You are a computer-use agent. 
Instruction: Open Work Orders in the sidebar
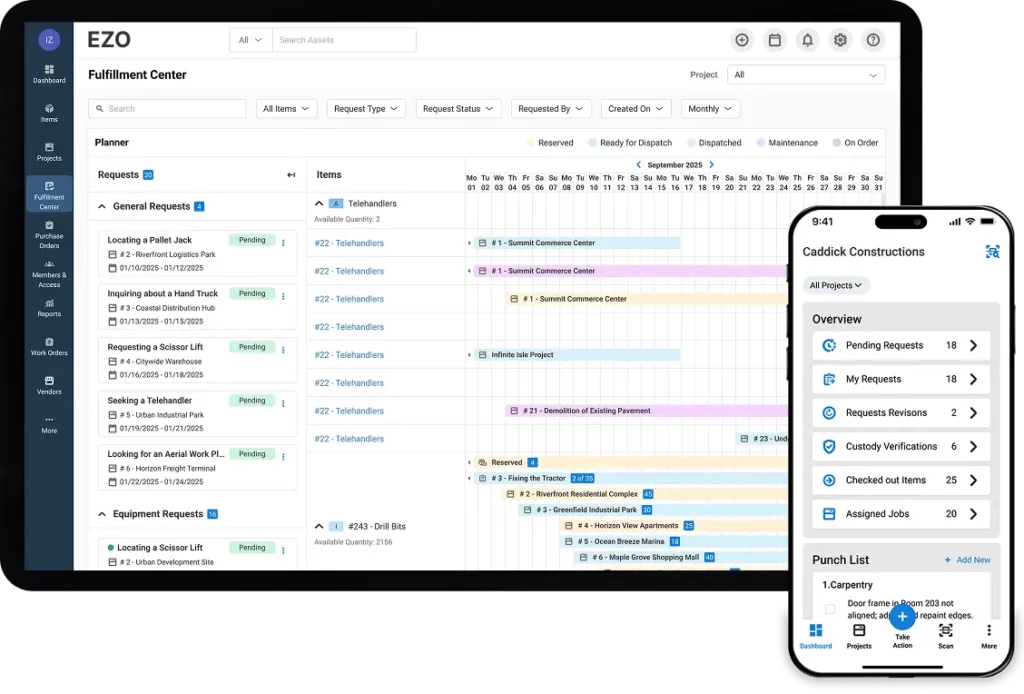[x=49, y=346]
